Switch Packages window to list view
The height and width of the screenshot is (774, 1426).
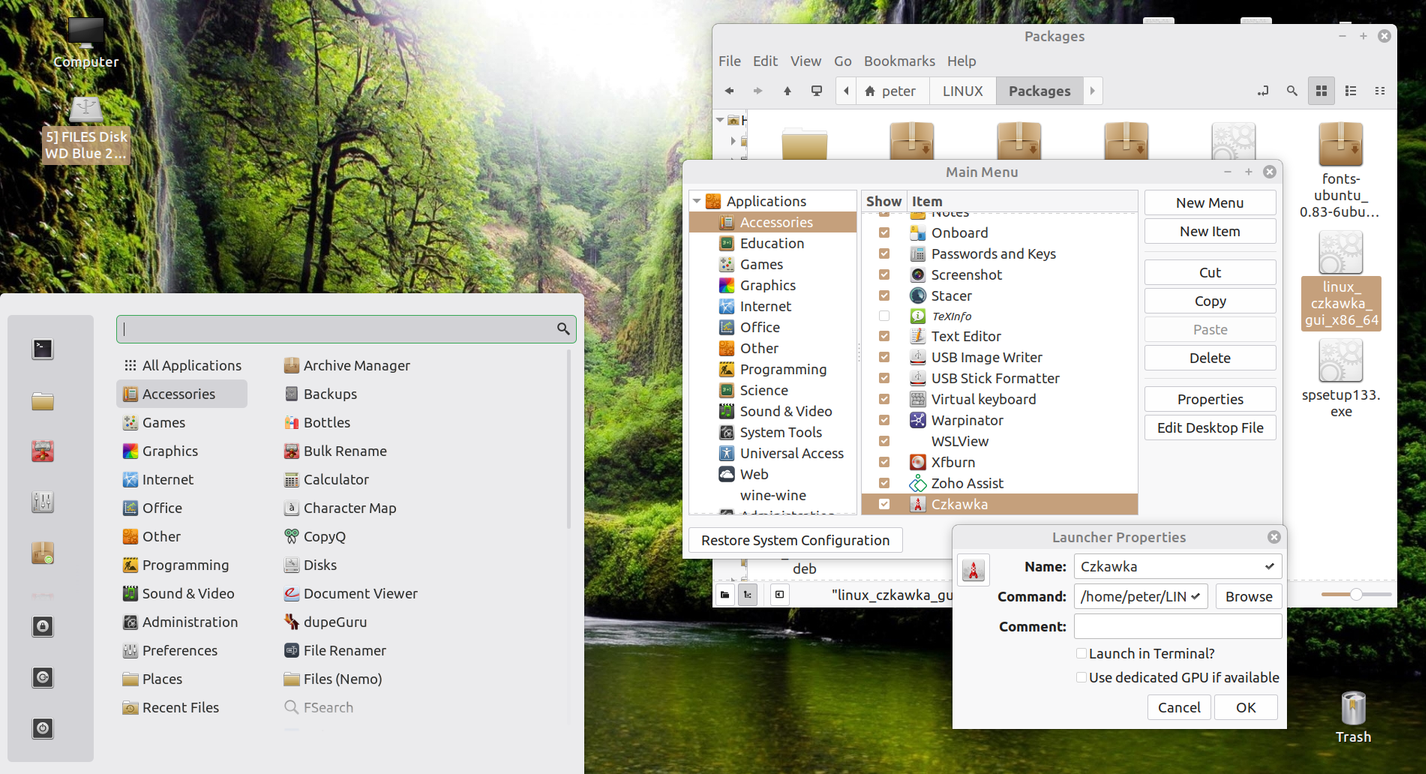(x=1351, y=91)
